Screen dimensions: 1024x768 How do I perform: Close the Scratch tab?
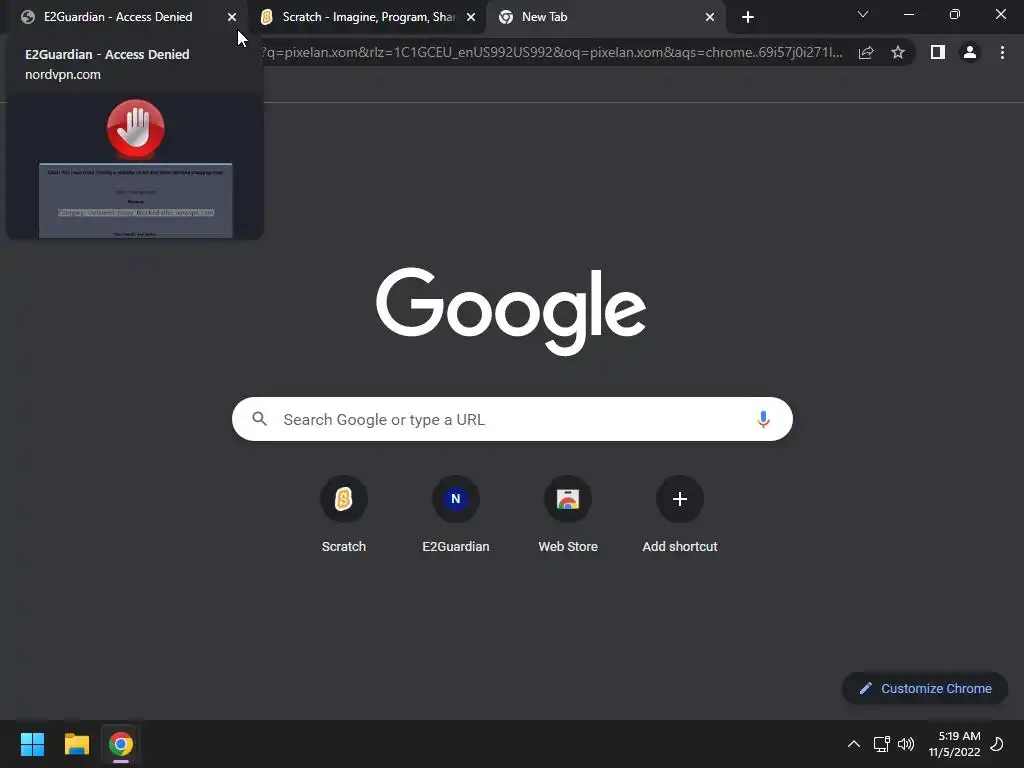click(x=471, y=17)
